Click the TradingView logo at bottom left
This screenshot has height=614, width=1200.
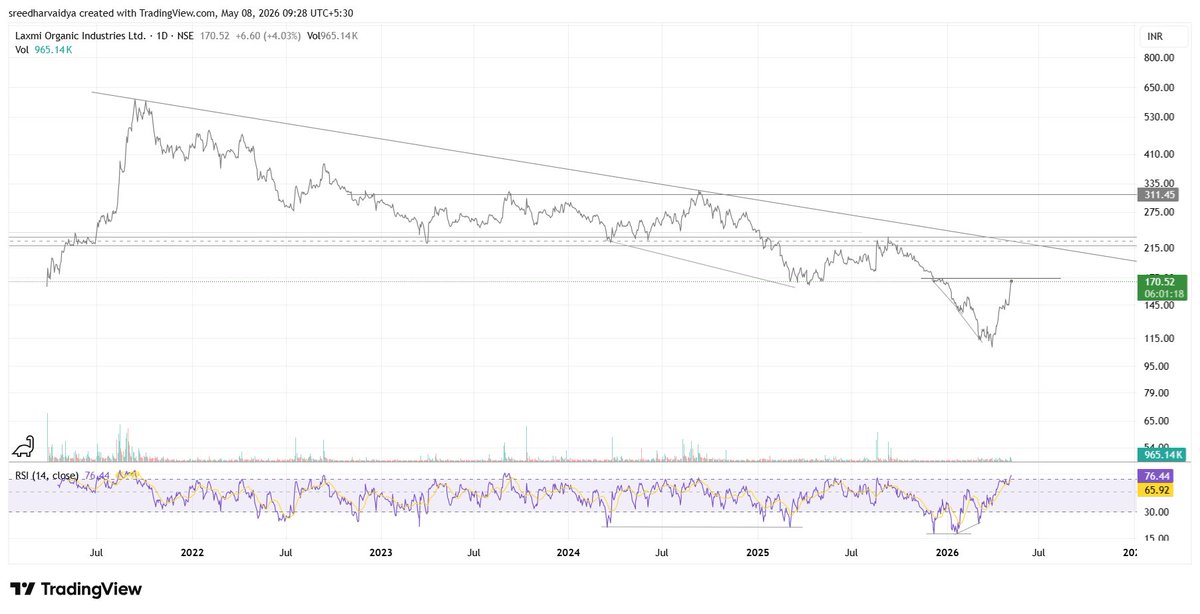75,589
